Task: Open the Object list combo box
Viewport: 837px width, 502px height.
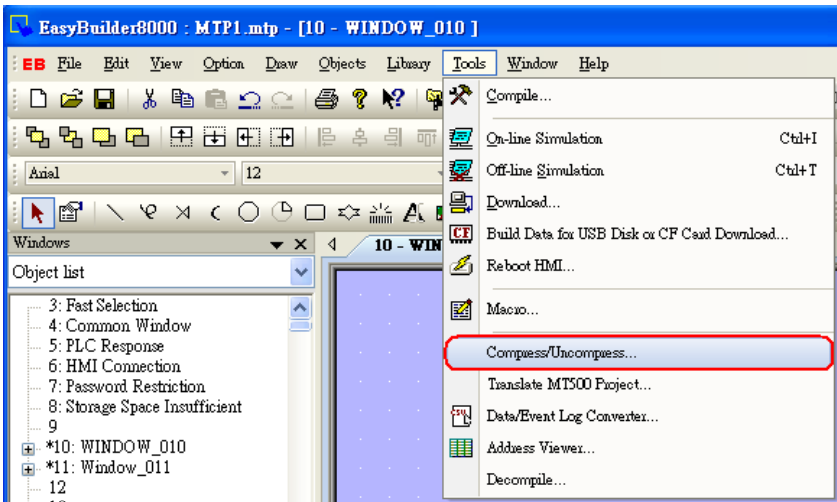Action: tap(301, 272)
